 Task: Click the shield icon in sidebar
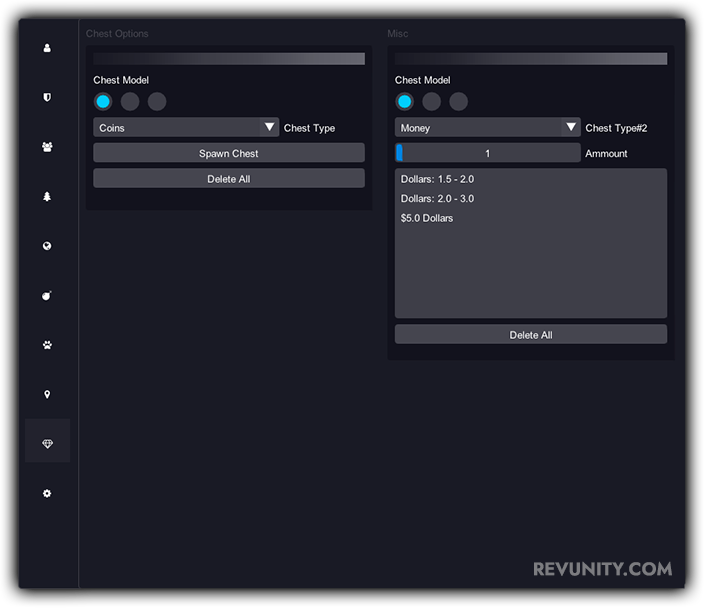point(47,97)
